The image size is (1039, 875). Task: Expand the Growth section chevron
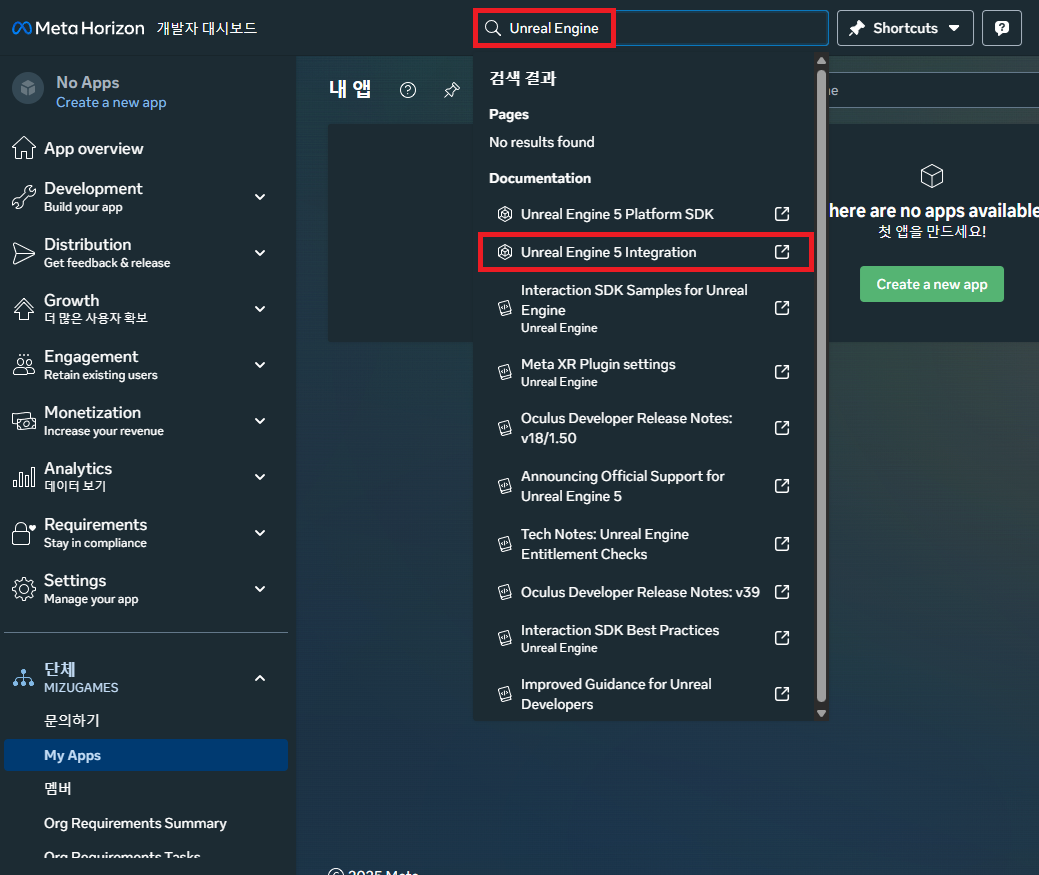tap(260, 309)
